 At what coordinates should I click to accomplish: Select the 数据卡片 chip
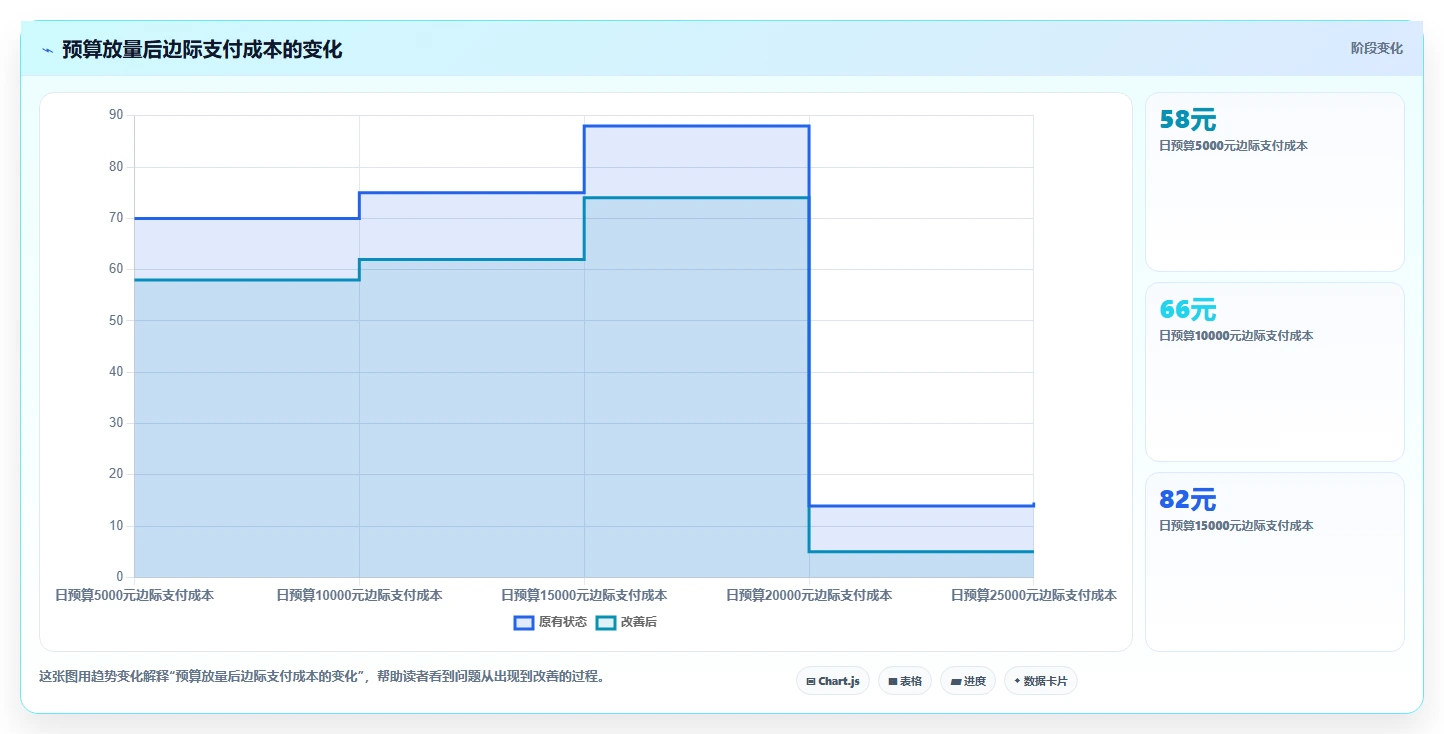coord(1041,681)
